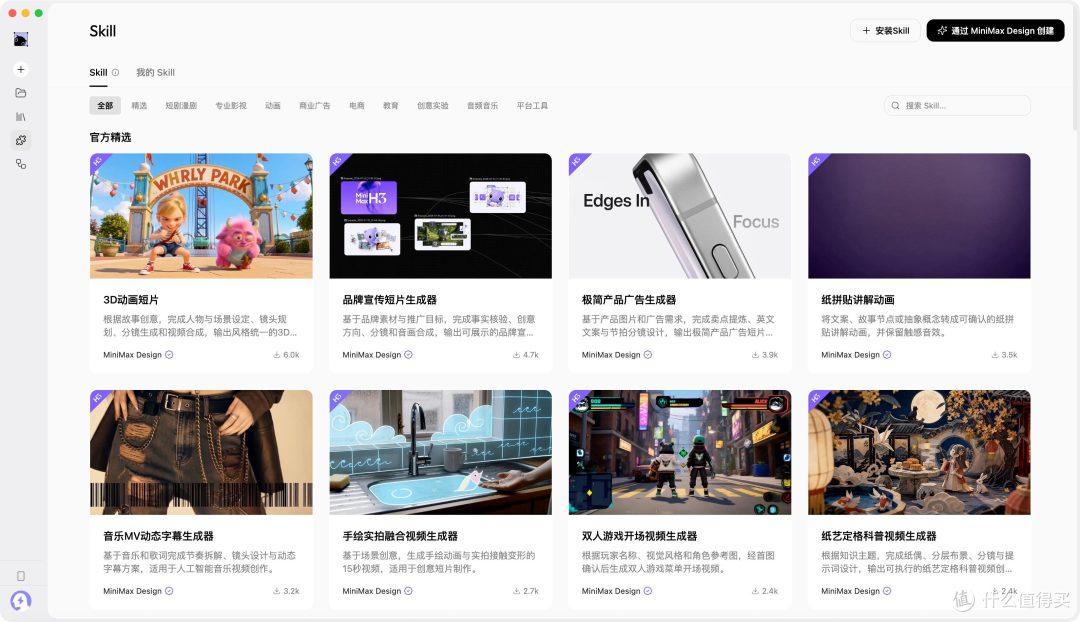Click verified badge on 极简产品广告生成器 card
The height and width of the screenshot is (622, 1080).
[x=647, y=355]
